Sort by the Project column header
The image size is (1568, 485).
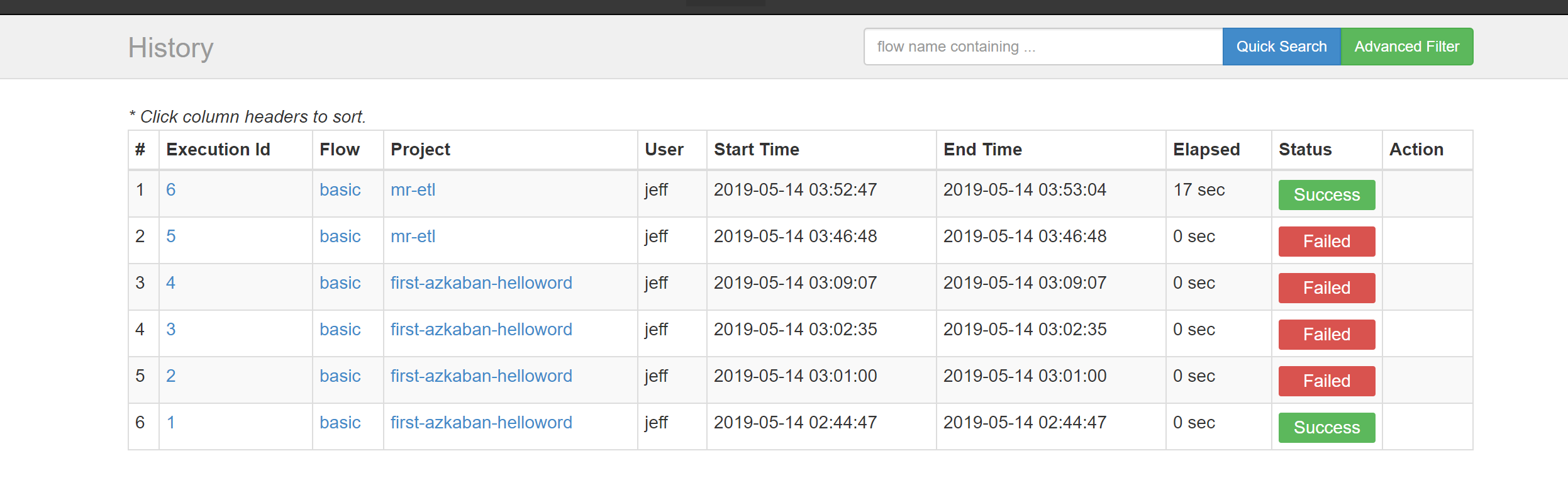pos(420,150)
